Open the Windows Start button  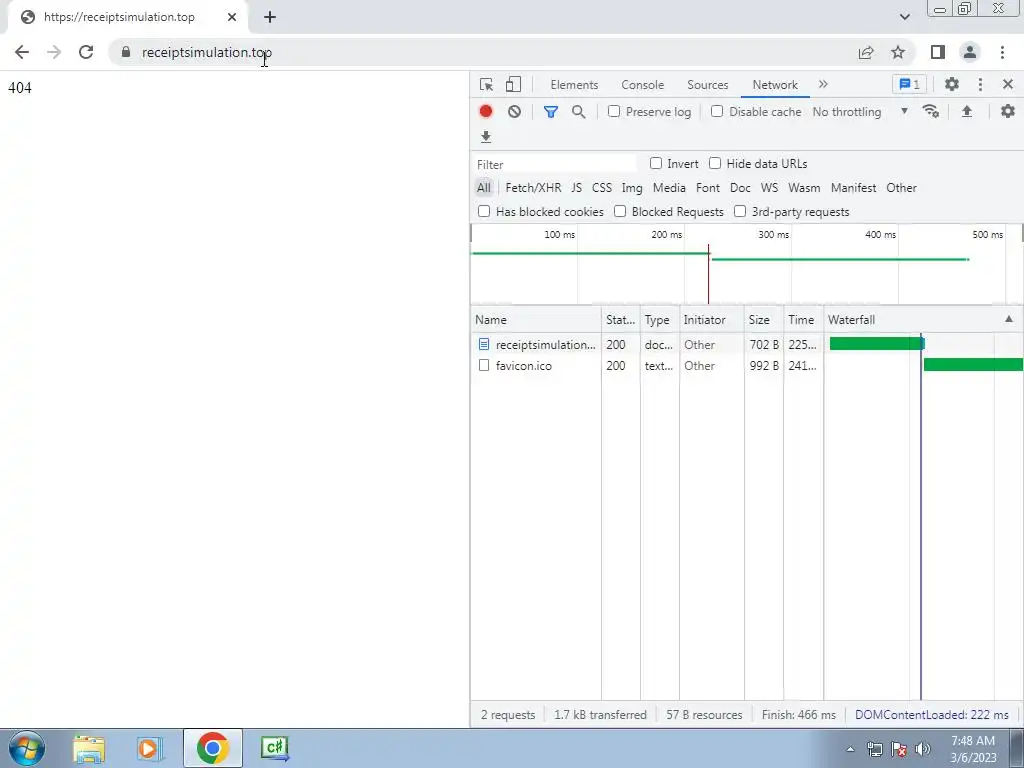click(x=27, y=748)
